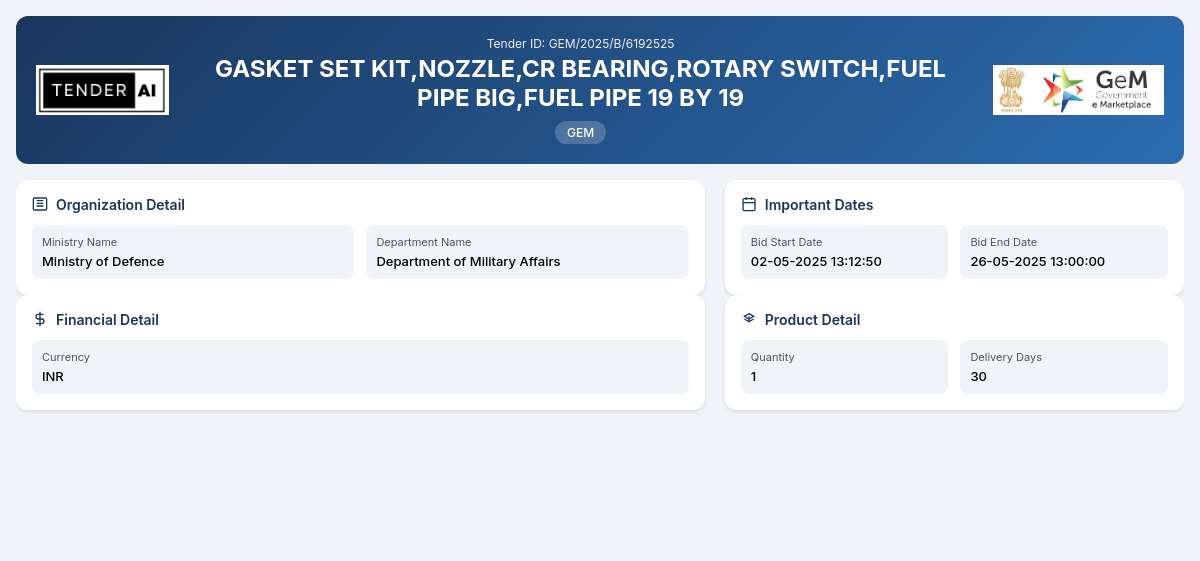
Task: Click the Organization Detail list icon
Action: [x=40, y=204]
